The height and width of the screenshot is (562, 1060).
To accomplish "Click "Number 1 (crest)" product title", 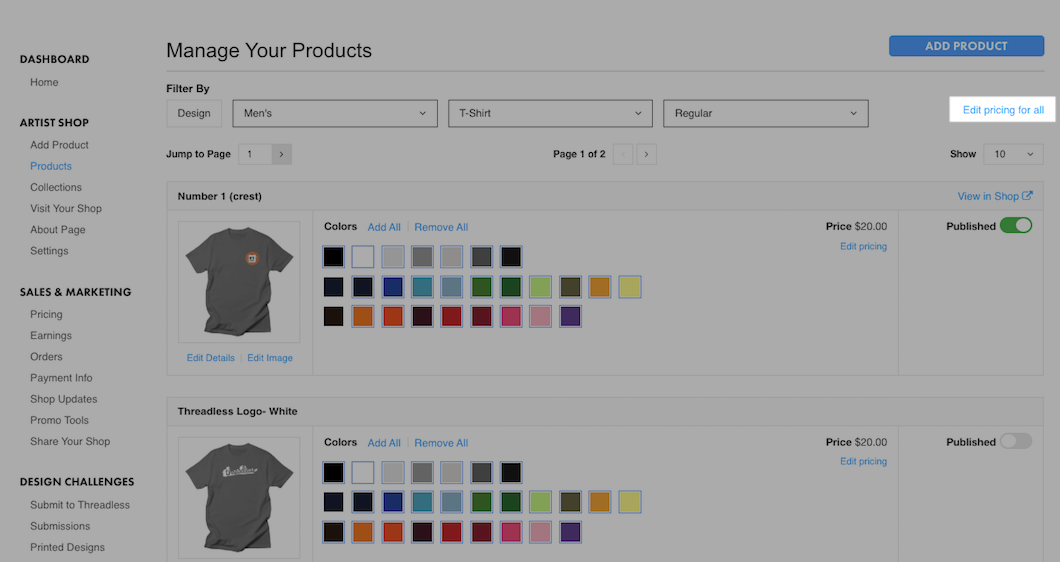I will (x=220, y=196).
